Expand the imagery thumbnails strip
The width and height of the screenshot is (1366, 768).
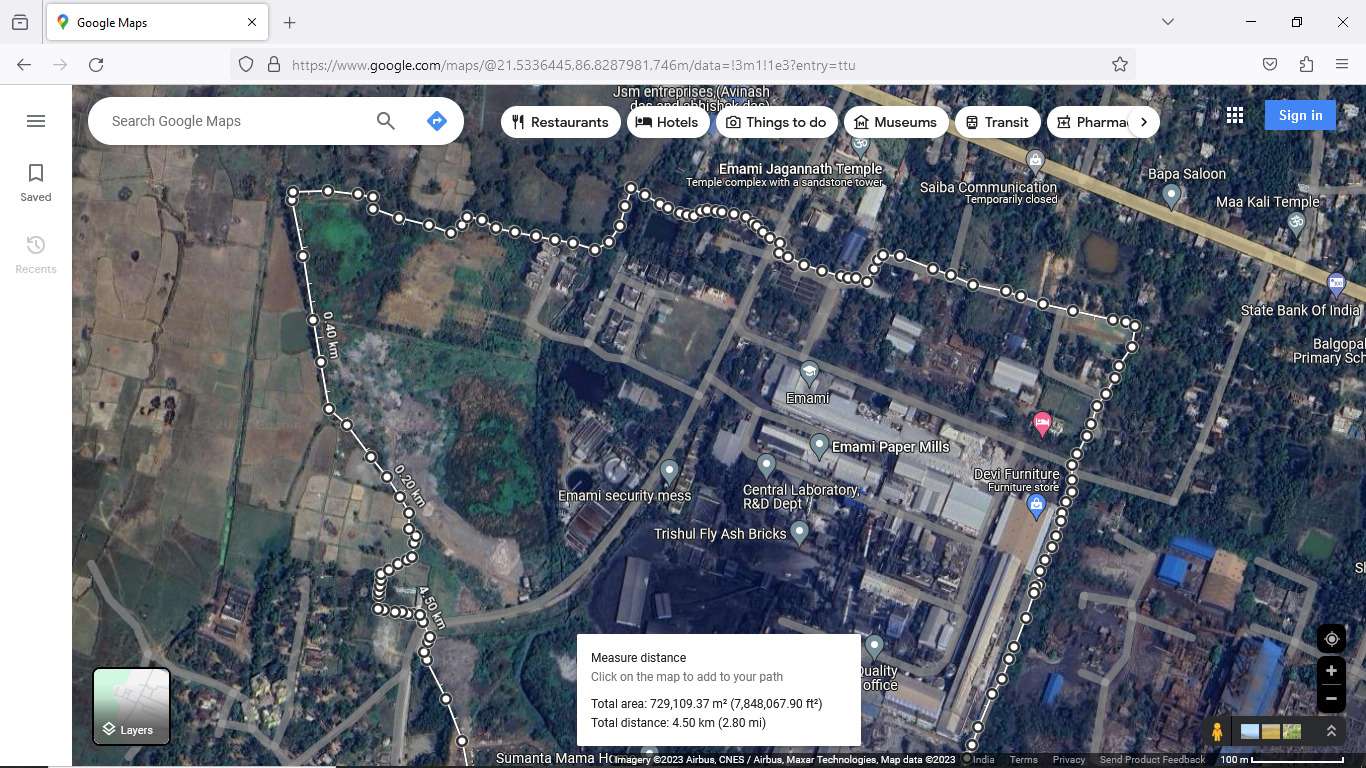(1331, 732)
